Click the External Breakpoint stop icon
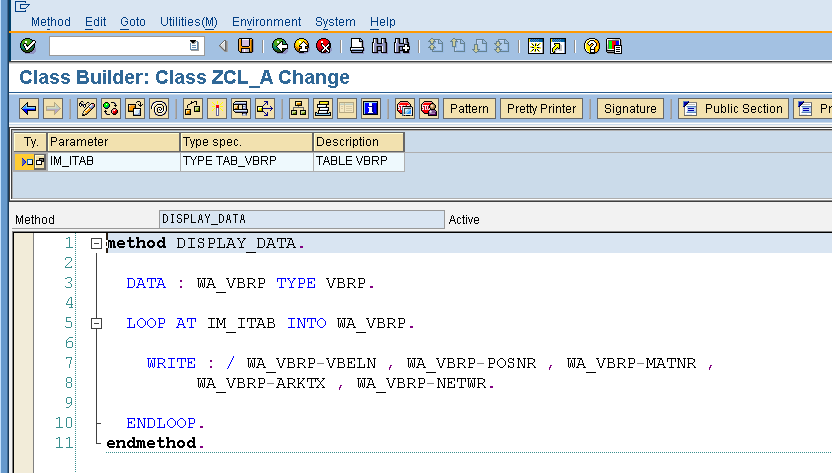Viewport: 832px width, 473px height. click(x=429, y=108)
